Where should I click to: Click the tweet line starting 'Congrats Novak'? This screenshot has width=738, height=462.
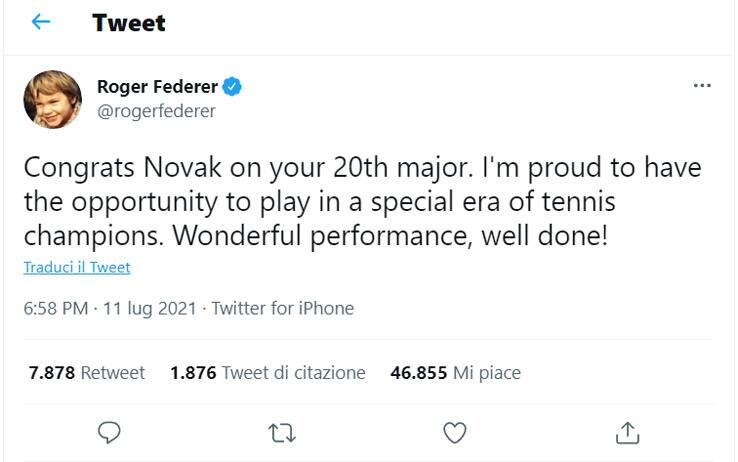(362, 168)
